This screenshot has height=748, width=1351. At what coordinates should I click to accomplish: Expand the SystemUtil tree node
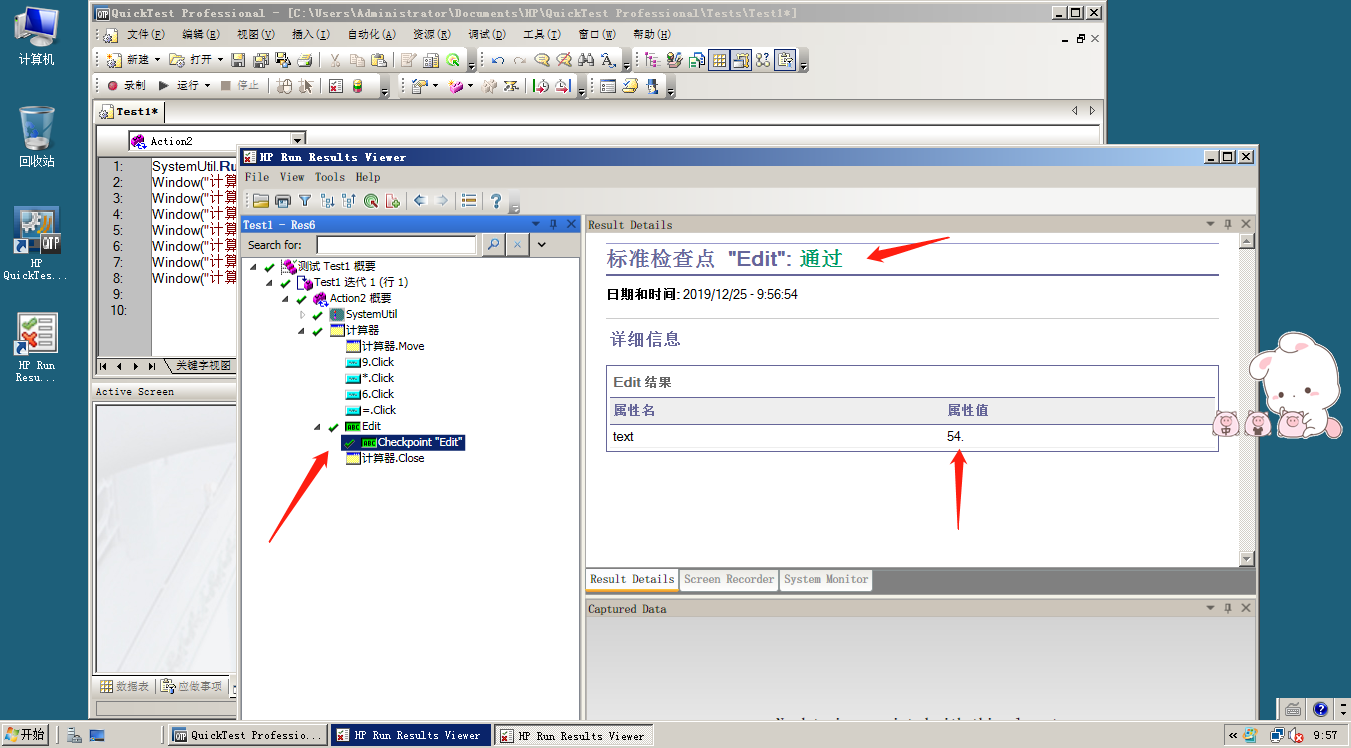(x=303, y=315)
